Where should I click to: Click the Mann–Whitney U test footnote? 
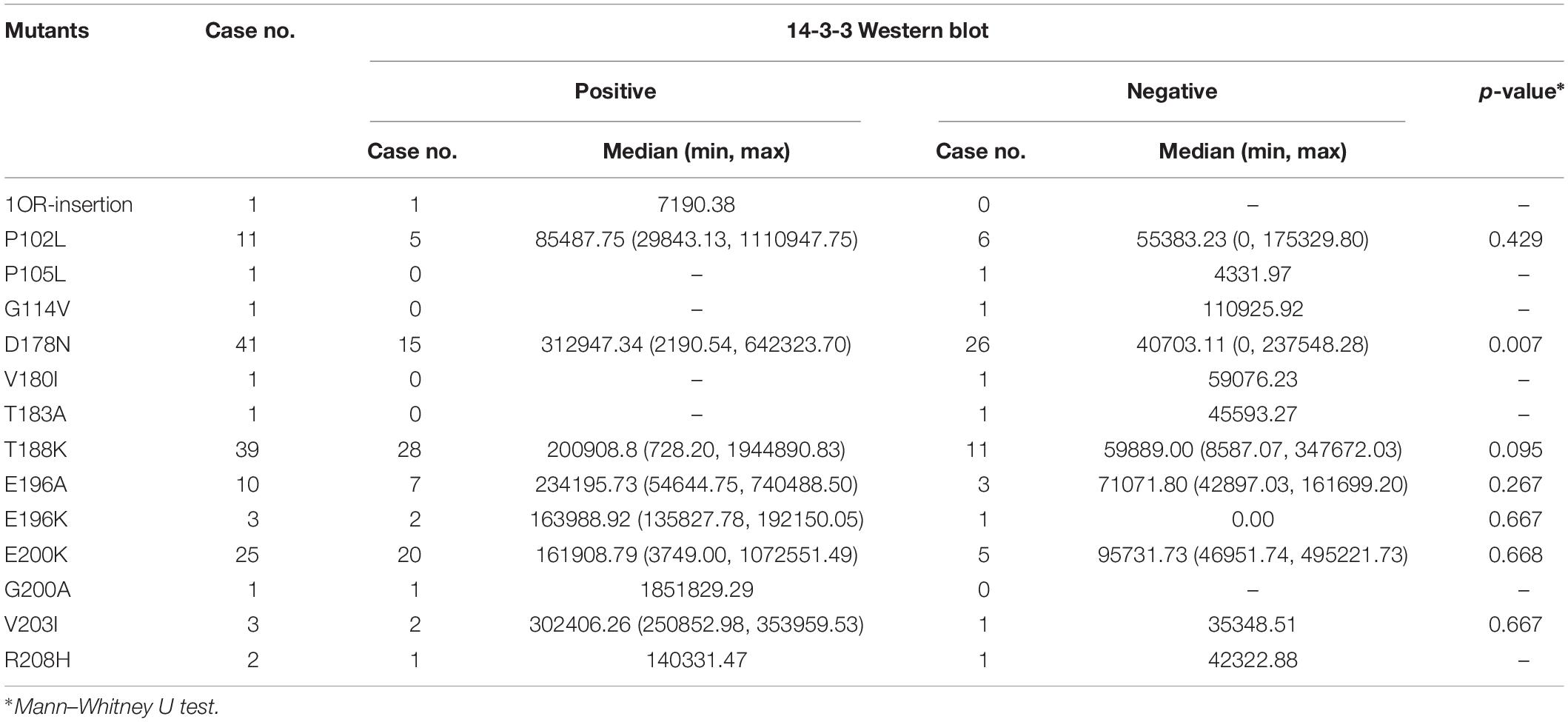[x=112, y=707]
